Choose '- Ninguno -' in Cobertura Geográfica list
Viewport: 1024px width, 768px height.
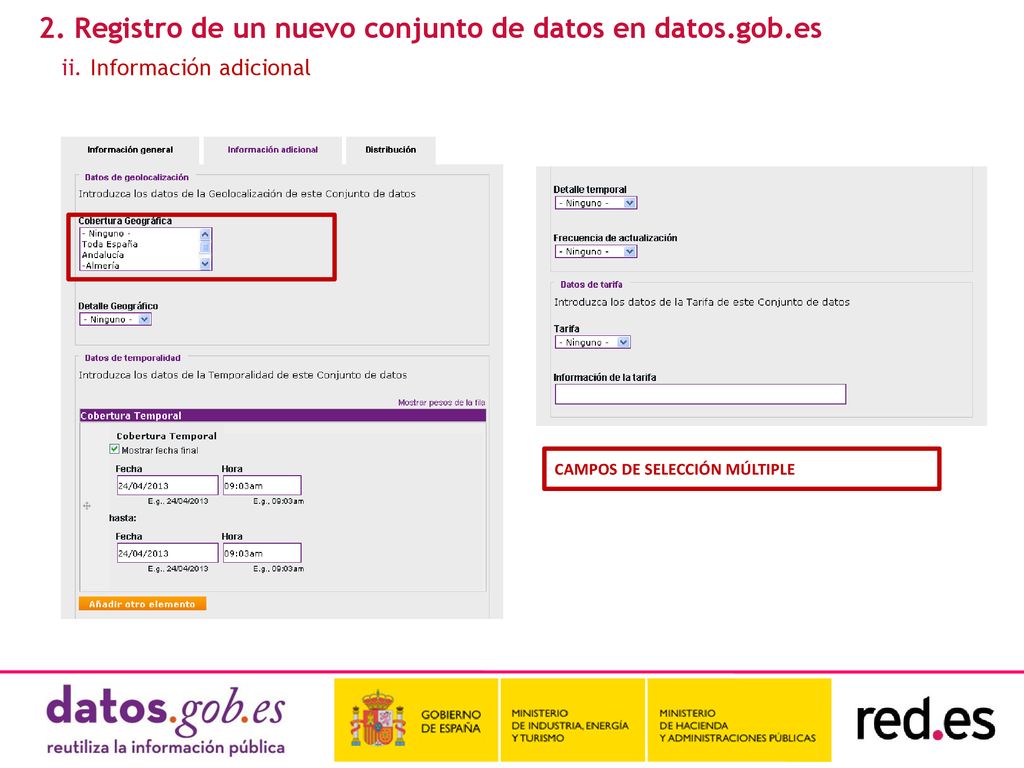coord(106,234)
